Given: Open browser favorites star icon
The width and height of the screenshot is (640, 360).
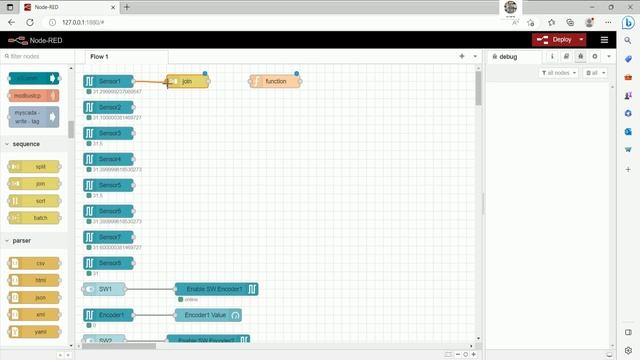Looking at the screenshot, I should tap(552, 22).
